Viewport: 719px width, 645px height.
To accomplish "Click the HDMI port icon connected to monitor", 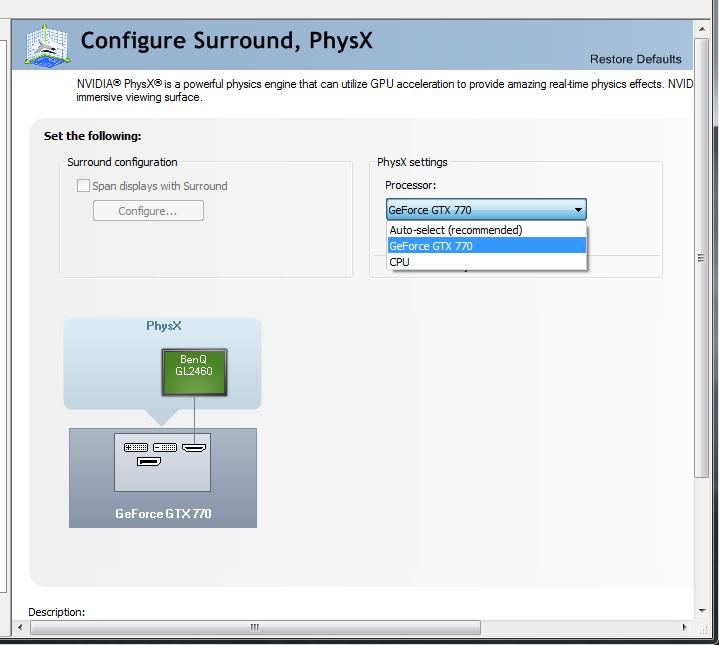I will click(x=194, y=447).
